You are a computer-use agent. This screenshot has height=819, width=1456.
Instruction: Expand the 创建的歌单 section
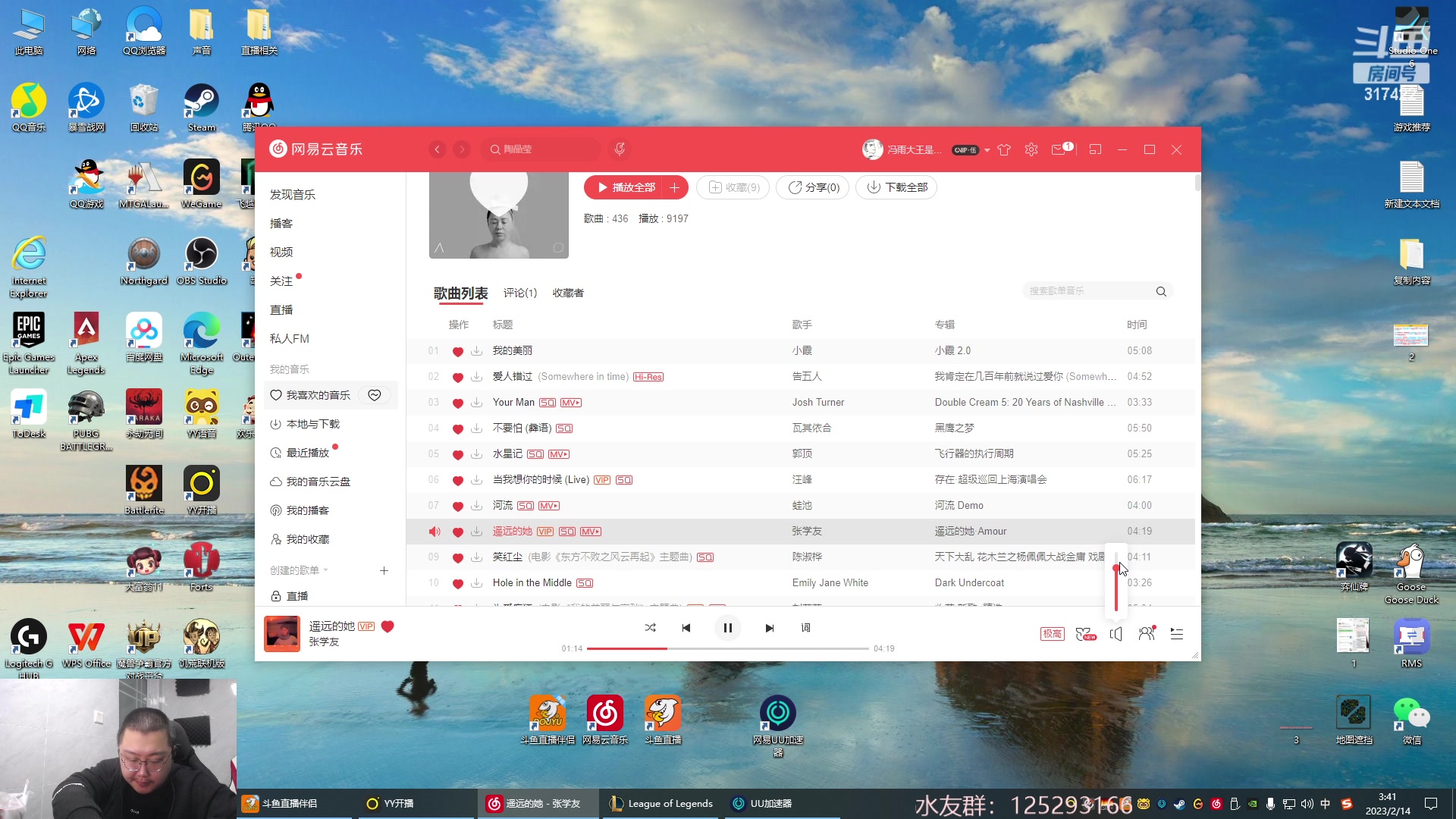tap(327, 570)
